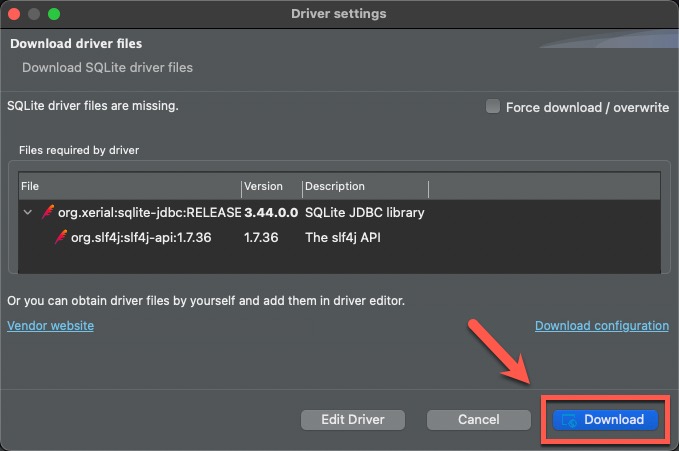Click the Description column header

click(x=365, y=186)
